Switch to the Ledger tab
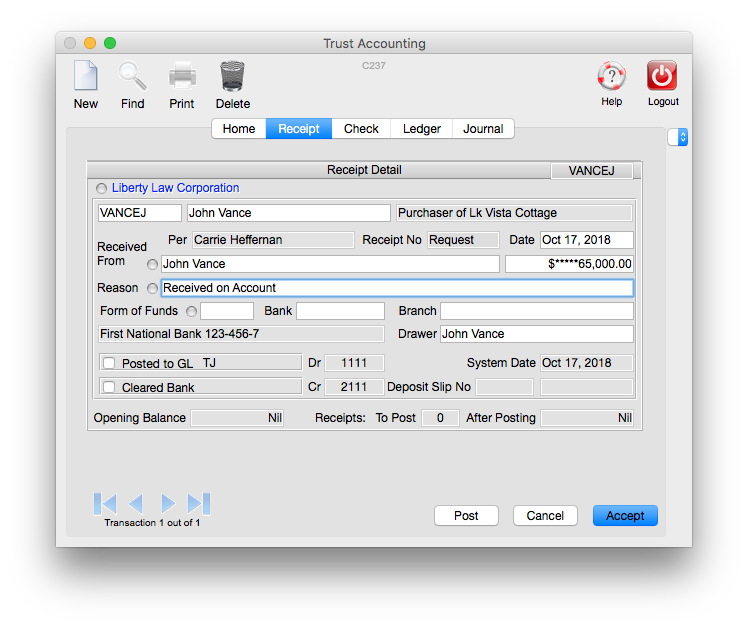 [421, 129]
